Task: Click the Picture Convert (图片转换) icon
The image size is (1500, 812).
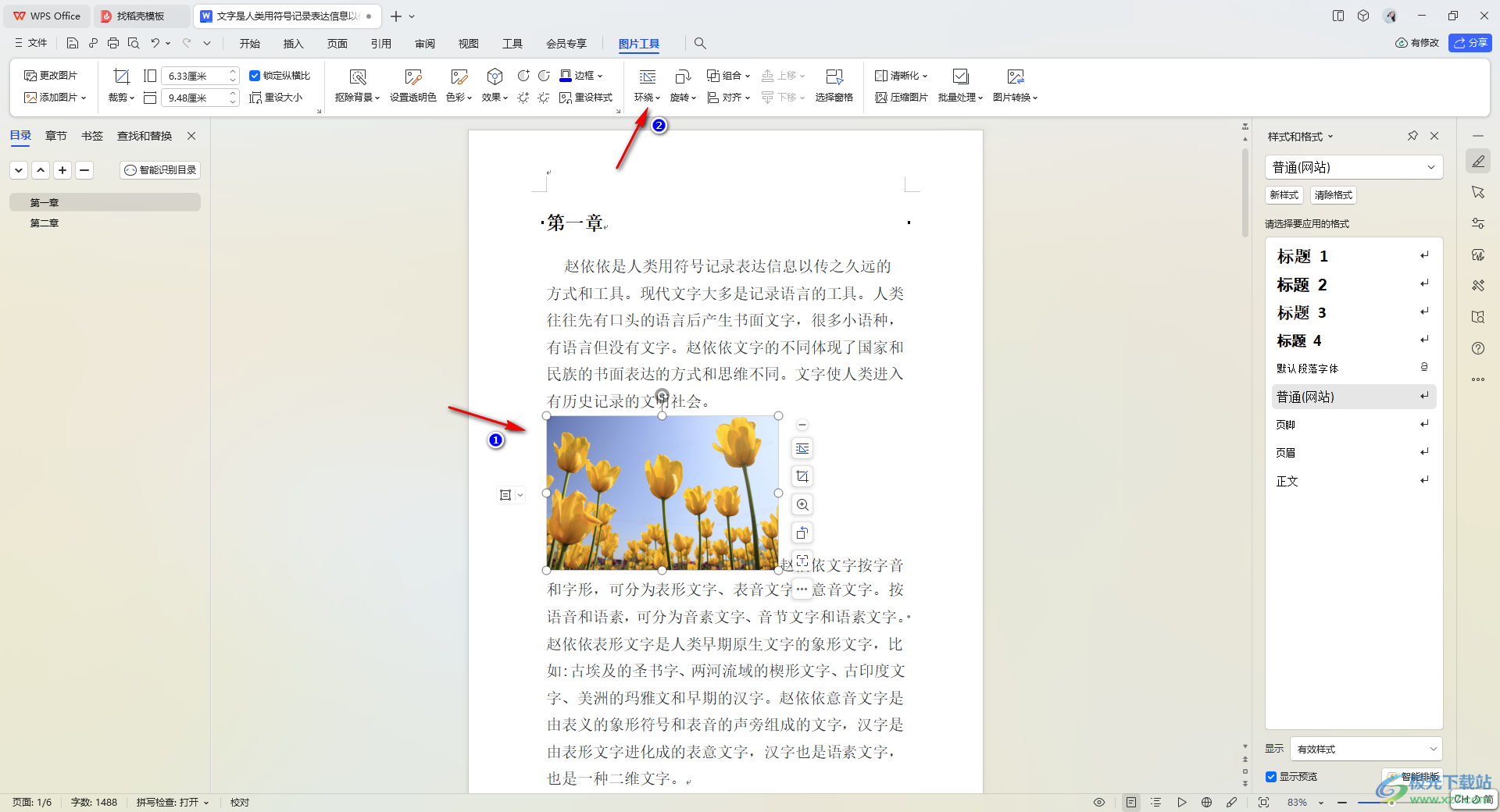Action: click(1016, 77)
